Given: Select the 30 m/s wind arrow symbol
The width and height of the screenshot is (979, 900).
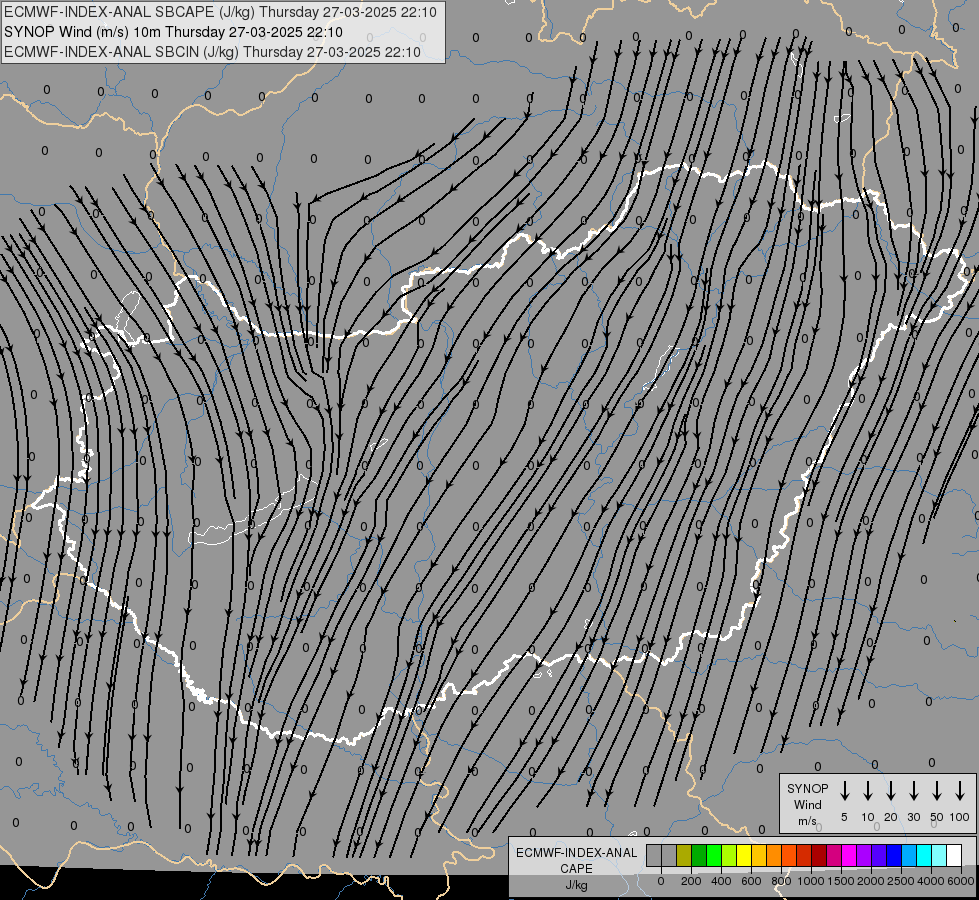Looking at the screenshot, I should tap(913, 790).
